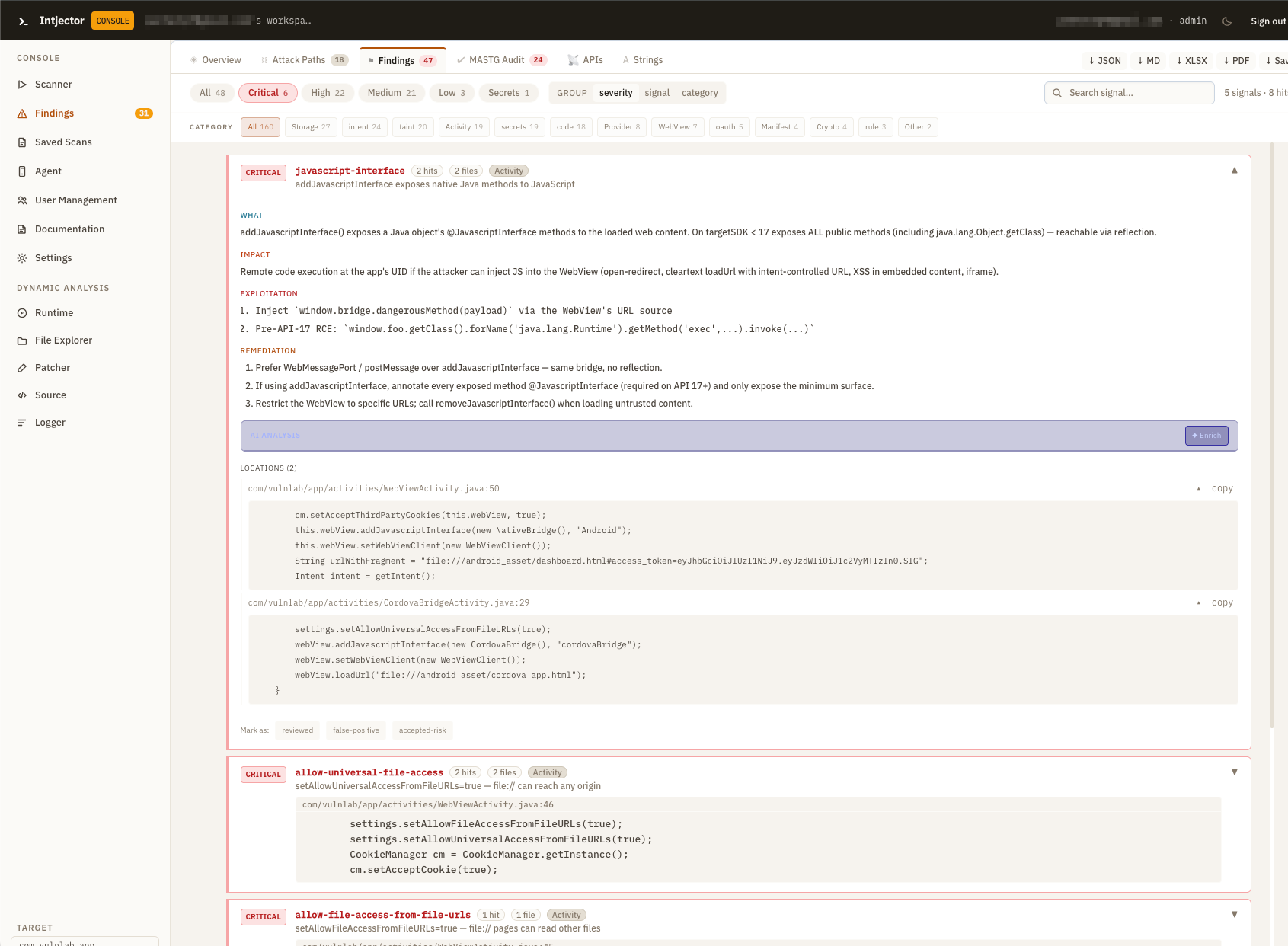
Task: Filter by Storage 27 category
Action: pos(311,127)
